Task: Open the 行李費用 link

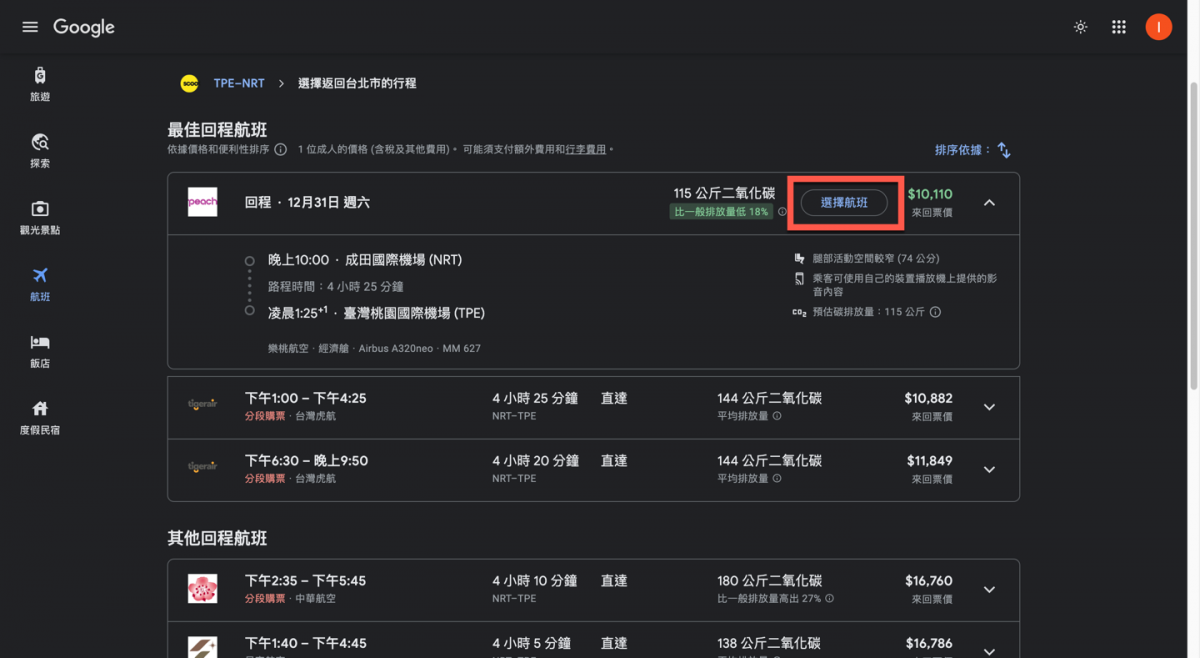Action: (586, 150)
